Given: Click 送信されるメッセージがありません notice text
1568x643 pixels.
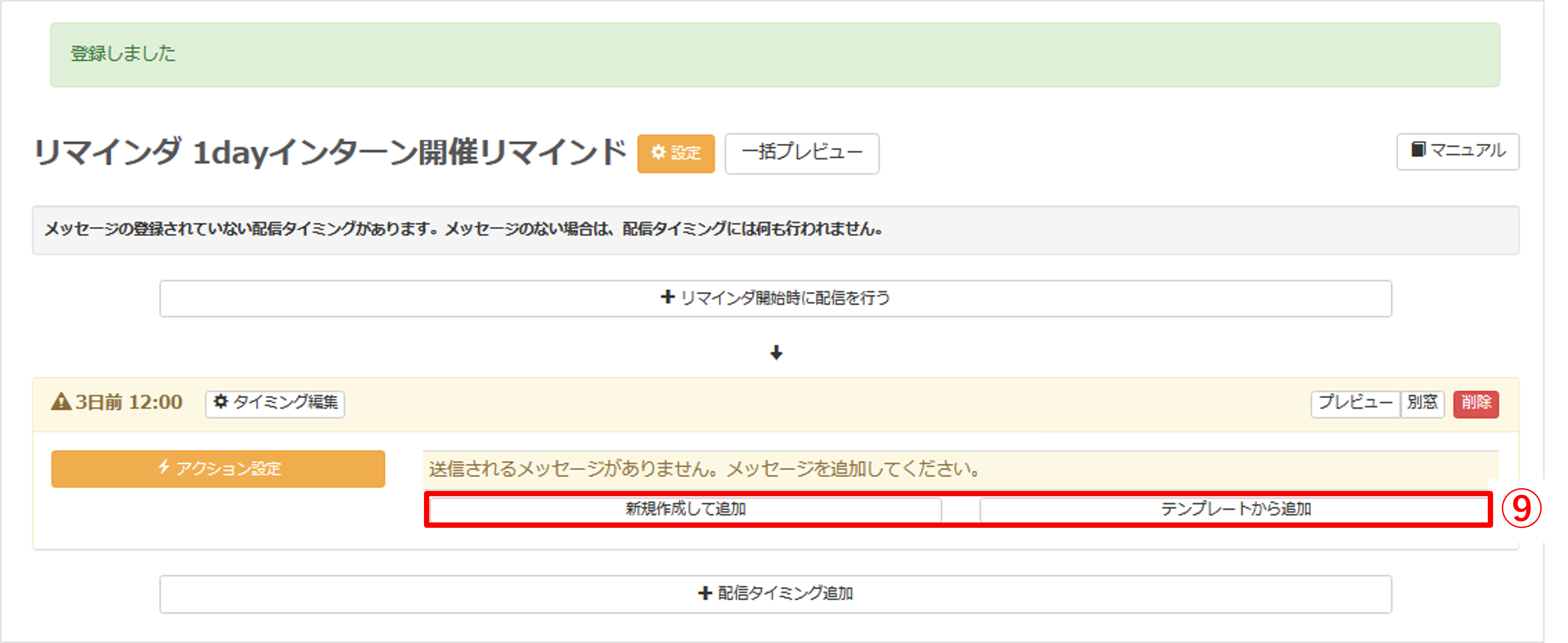Looking at the screenshot, I should tap(705, 469).
